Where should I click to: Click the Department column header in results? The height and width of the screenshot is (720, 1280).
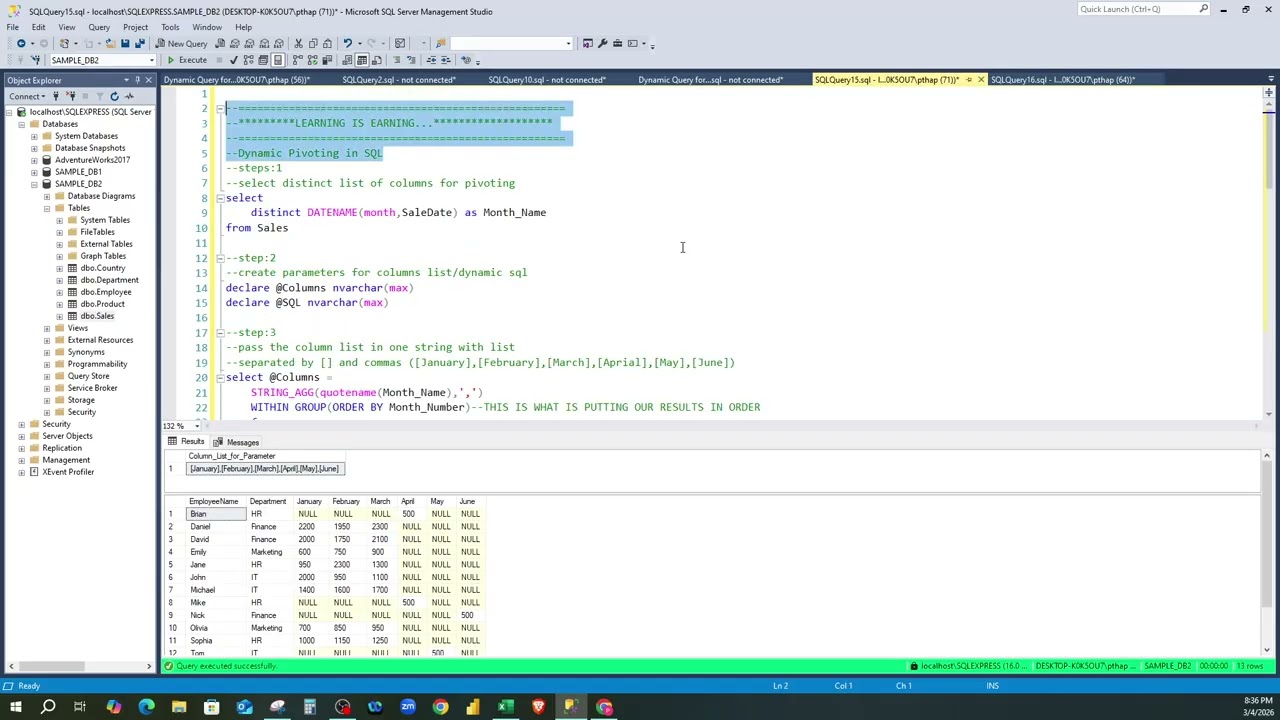(267, 501)
